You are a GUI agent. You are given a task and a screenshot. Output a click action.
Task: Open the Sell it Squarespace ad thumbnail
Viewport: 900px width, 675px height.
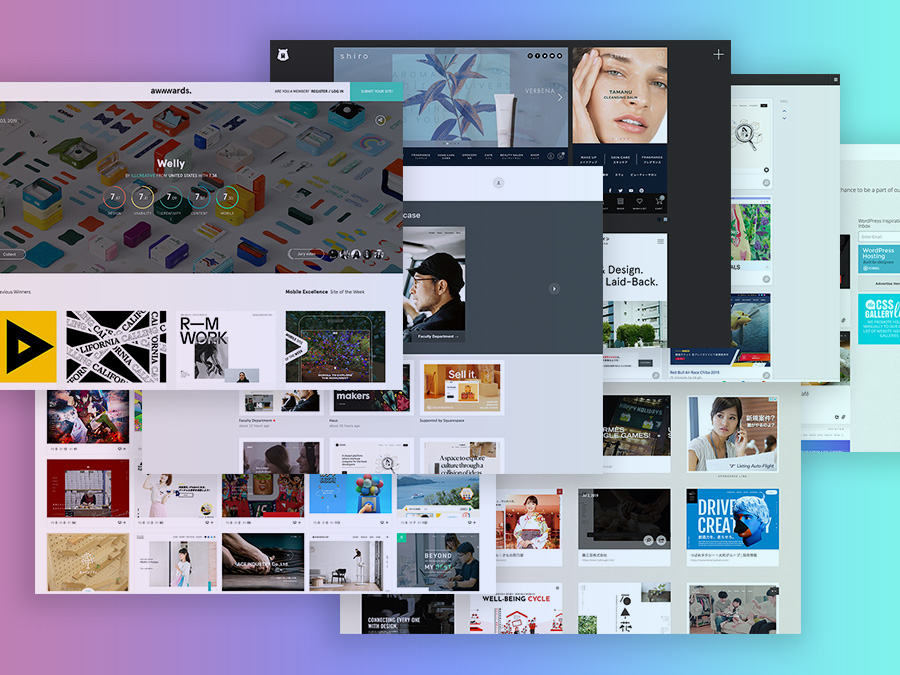click(x=462, y=389)
